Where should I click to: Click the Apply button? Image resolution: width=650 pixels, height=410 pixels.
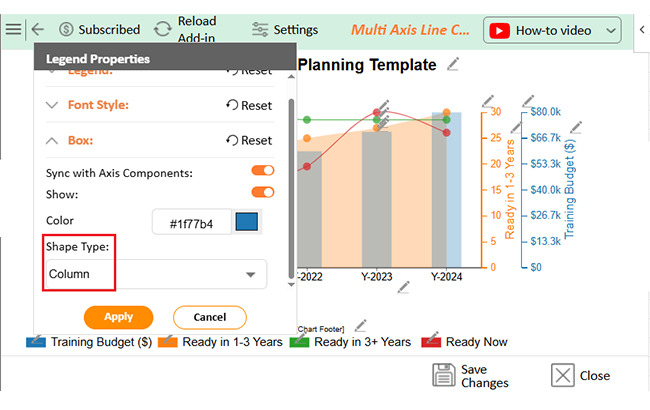(118, 317)
